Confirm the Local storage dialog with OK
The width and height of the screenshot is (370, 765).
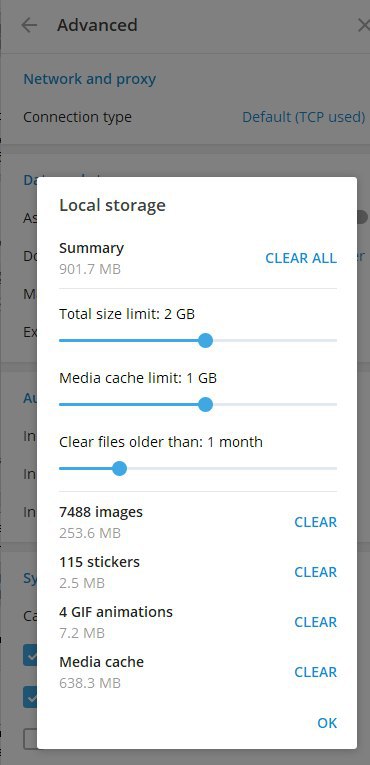[x=327, y=723]
